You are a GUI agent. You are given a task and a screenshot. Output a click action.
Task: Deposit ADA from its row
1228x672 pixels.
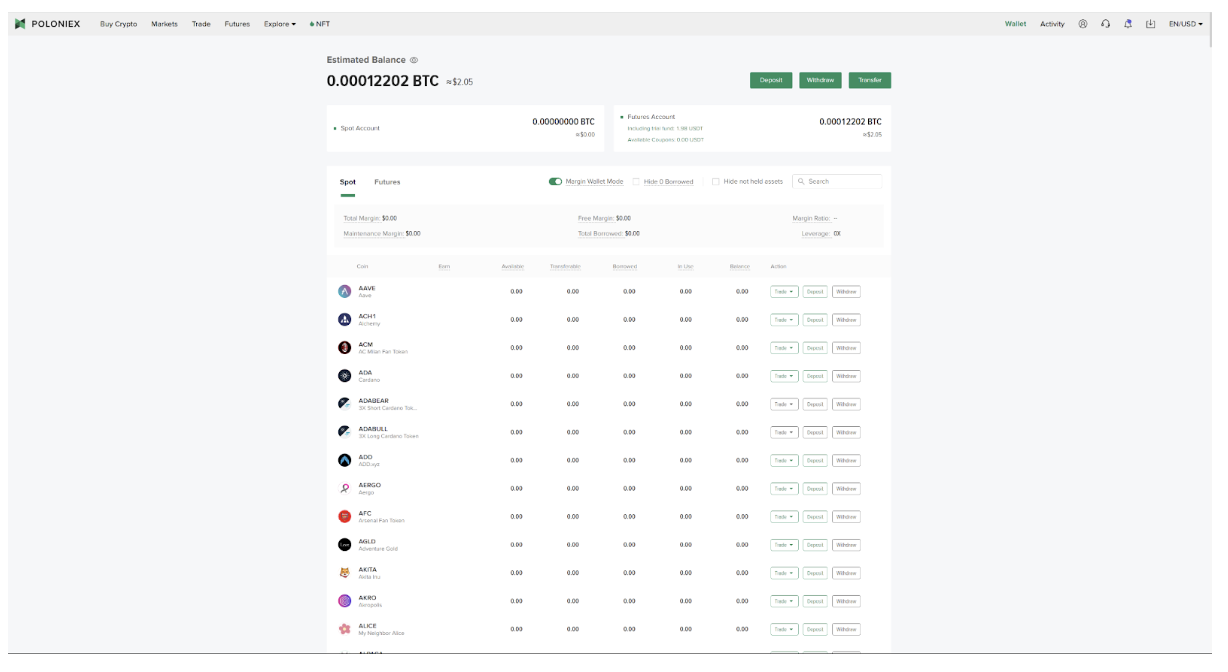(815, 376)
